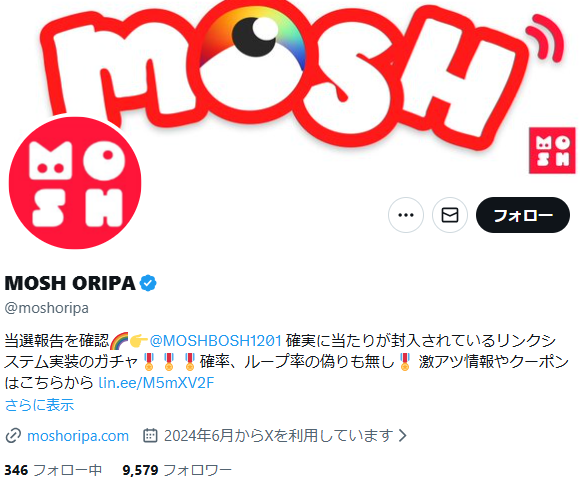Click the blue verified badge
Viewport: 580px width, 484px height.
point(148,283)
